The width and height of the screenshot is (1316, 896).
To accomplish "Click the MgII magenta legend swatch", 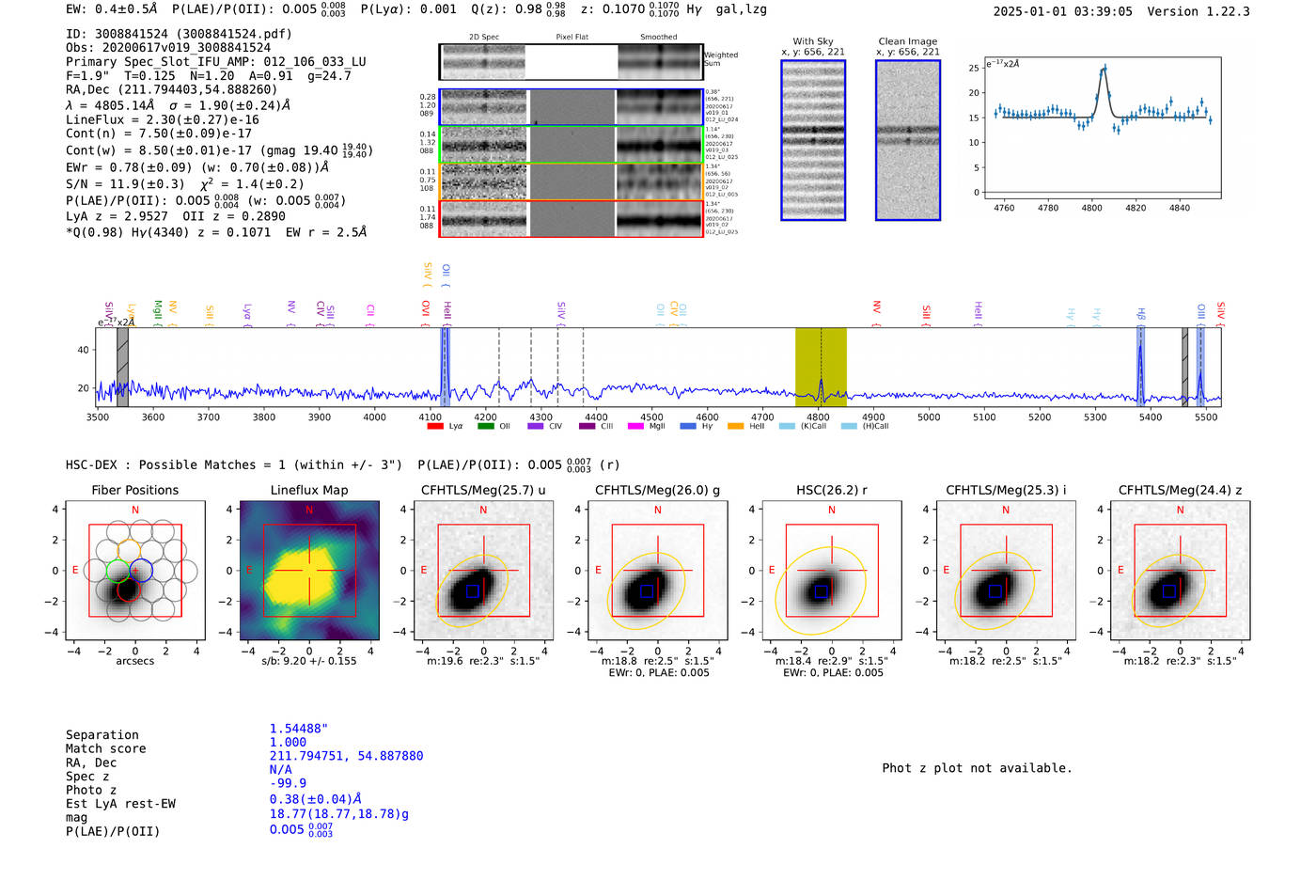I will point(636,426).
